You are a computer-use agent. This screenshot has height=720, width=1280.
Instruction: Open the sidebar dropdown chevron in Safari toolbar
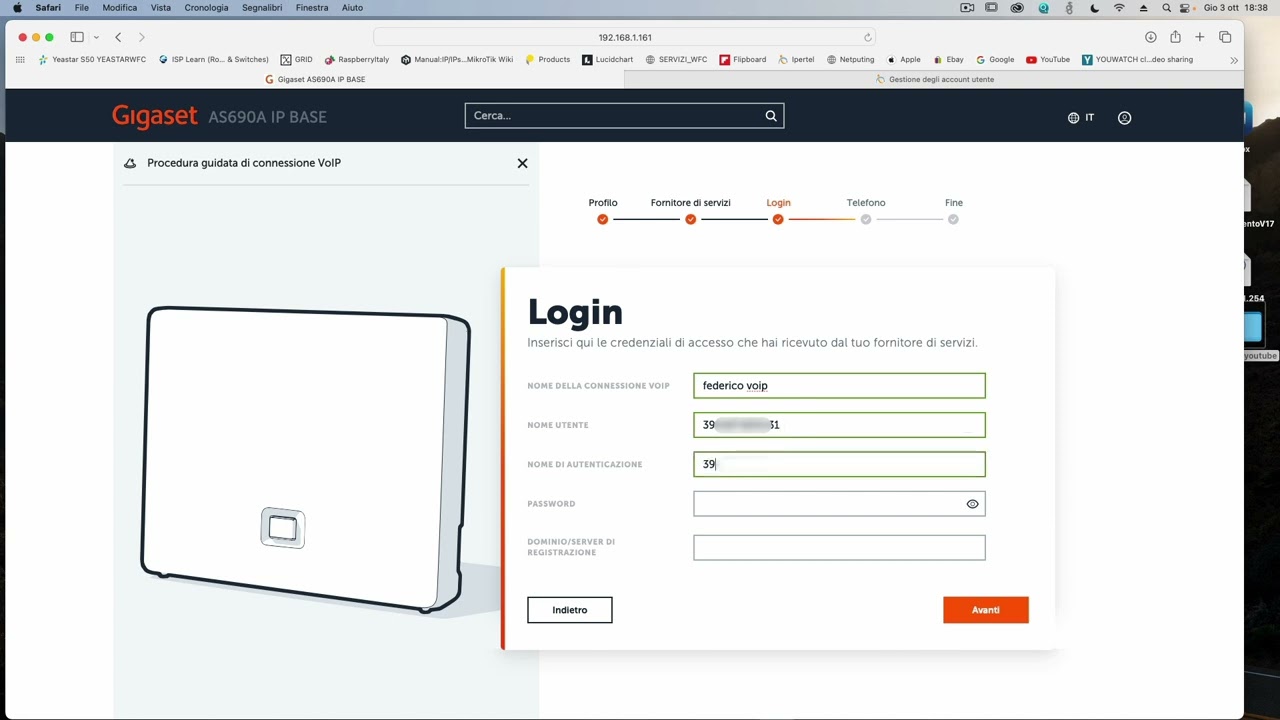(96, 37)
